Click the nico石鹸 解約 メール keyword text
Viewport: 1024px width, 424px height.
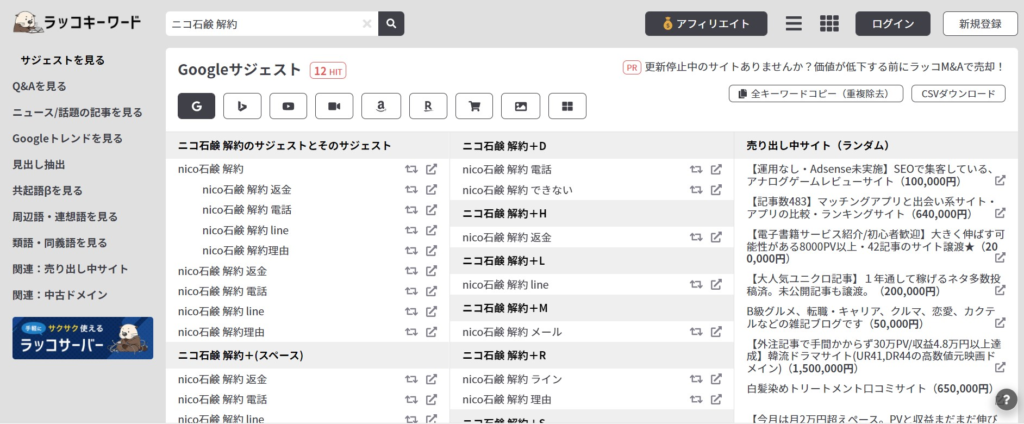[512, 332]
